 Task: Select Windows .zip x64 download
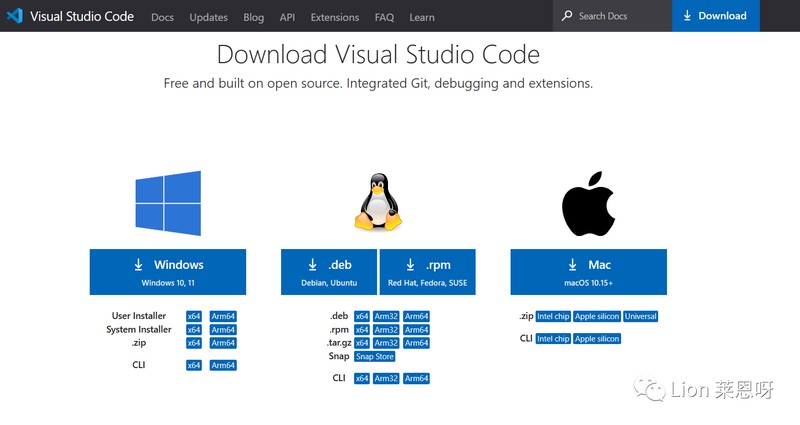click(194, 343)
